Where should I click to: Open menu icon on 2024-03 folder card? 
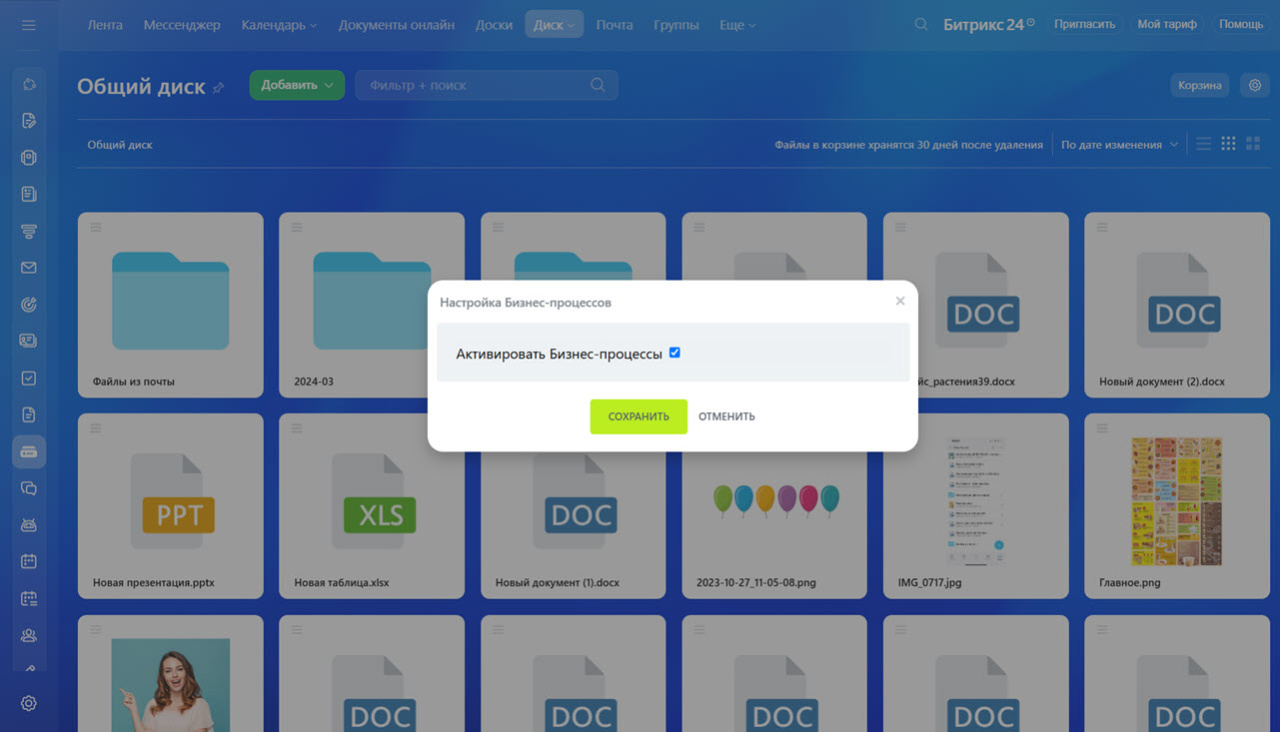pos(297,227)
